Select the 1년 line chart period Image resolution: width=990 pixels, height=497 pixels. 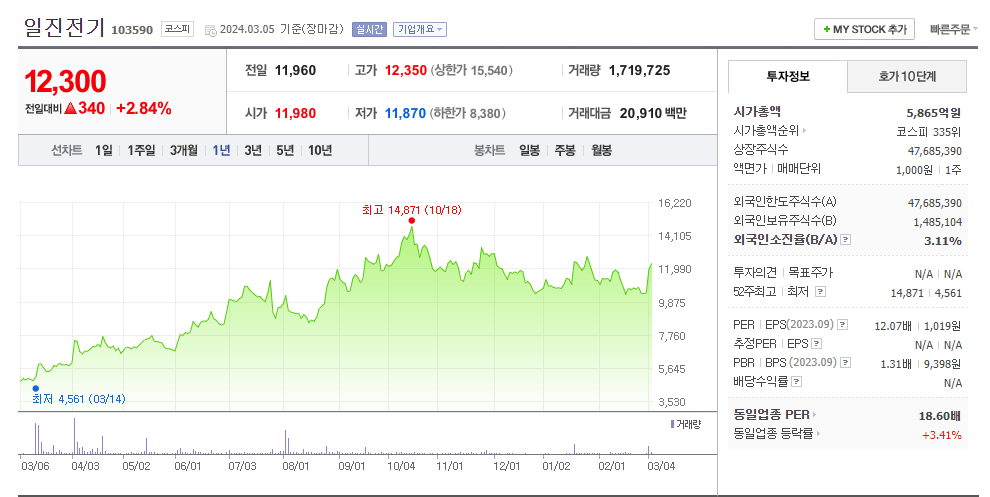[x=221, y=150]
